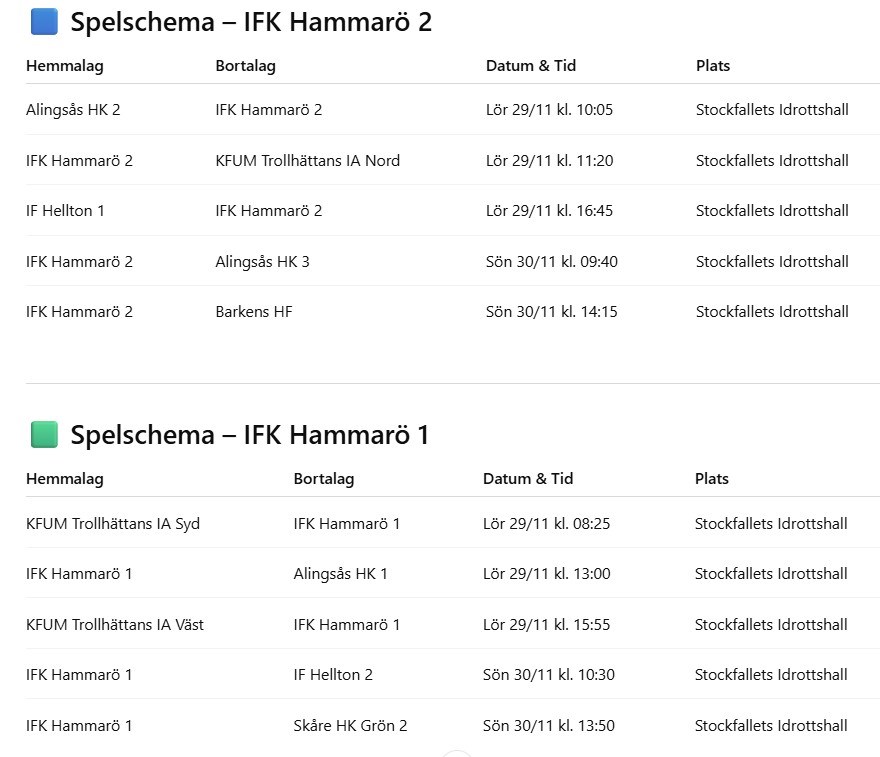This screenshot has width=880, height=757.
Task: Click Bortalag column header in Hammarö 1 table
Action: pyautogui.click(x=323, y=479)
